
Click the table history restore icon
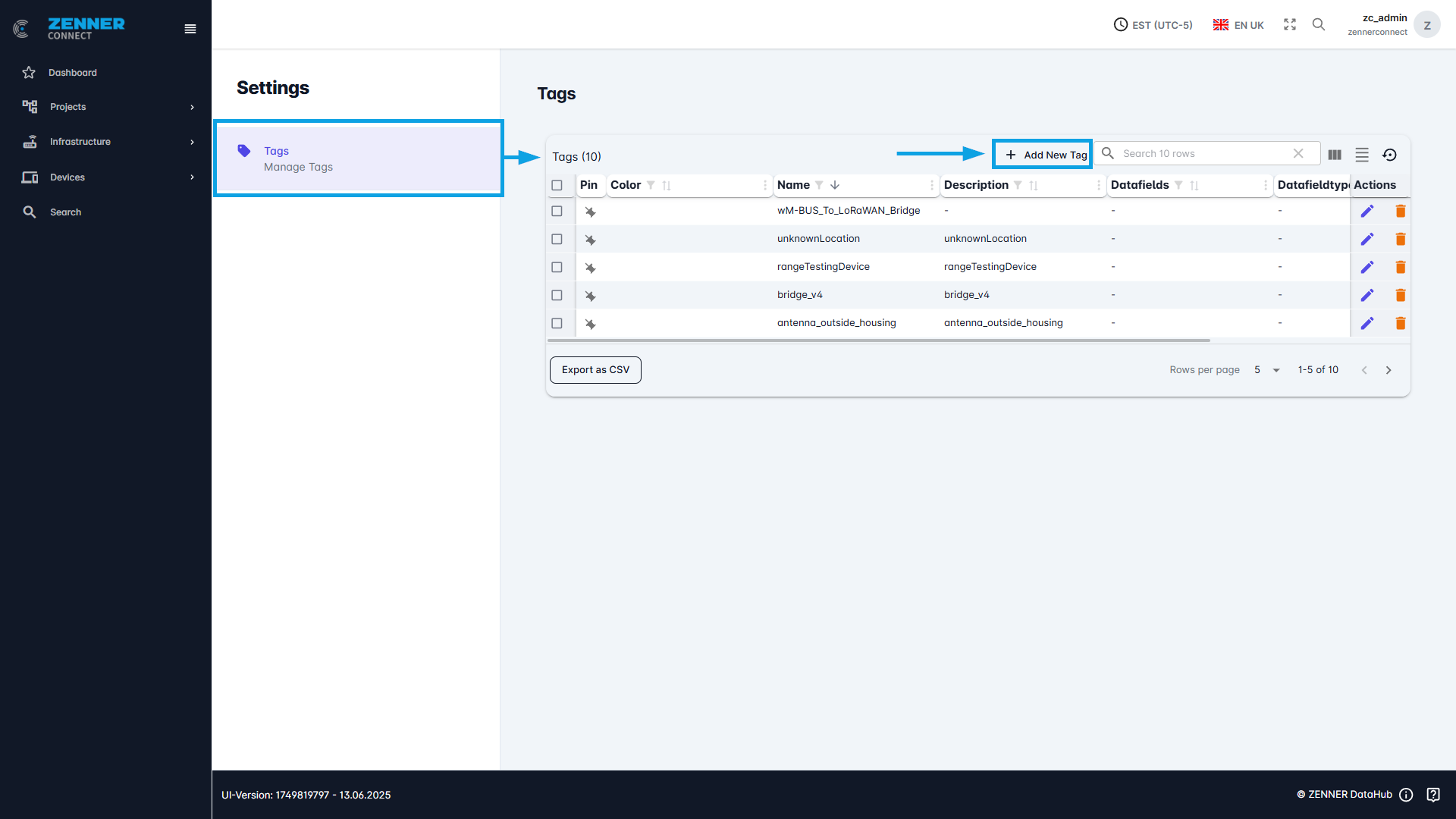pos(1390,154)
